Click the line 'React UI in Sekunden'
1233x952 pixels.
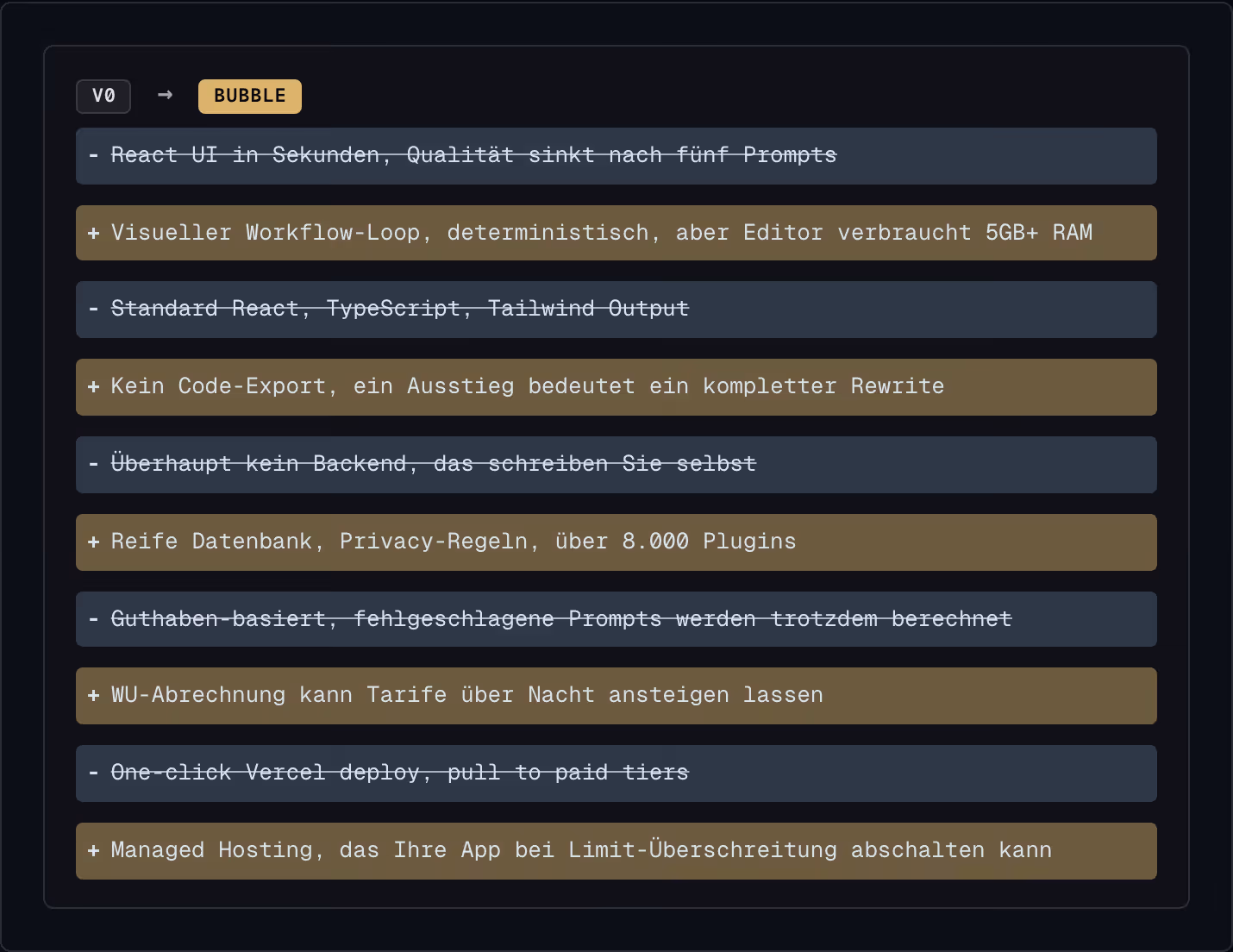(x=616, y=156)
